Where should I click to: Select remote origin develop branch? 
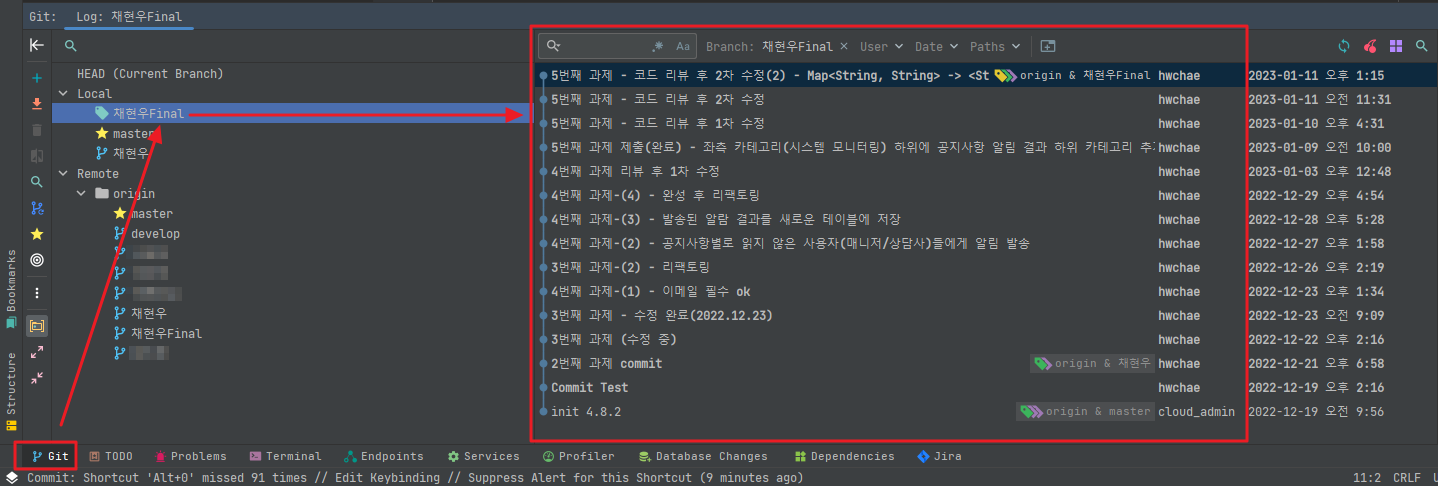coord(147,234)
